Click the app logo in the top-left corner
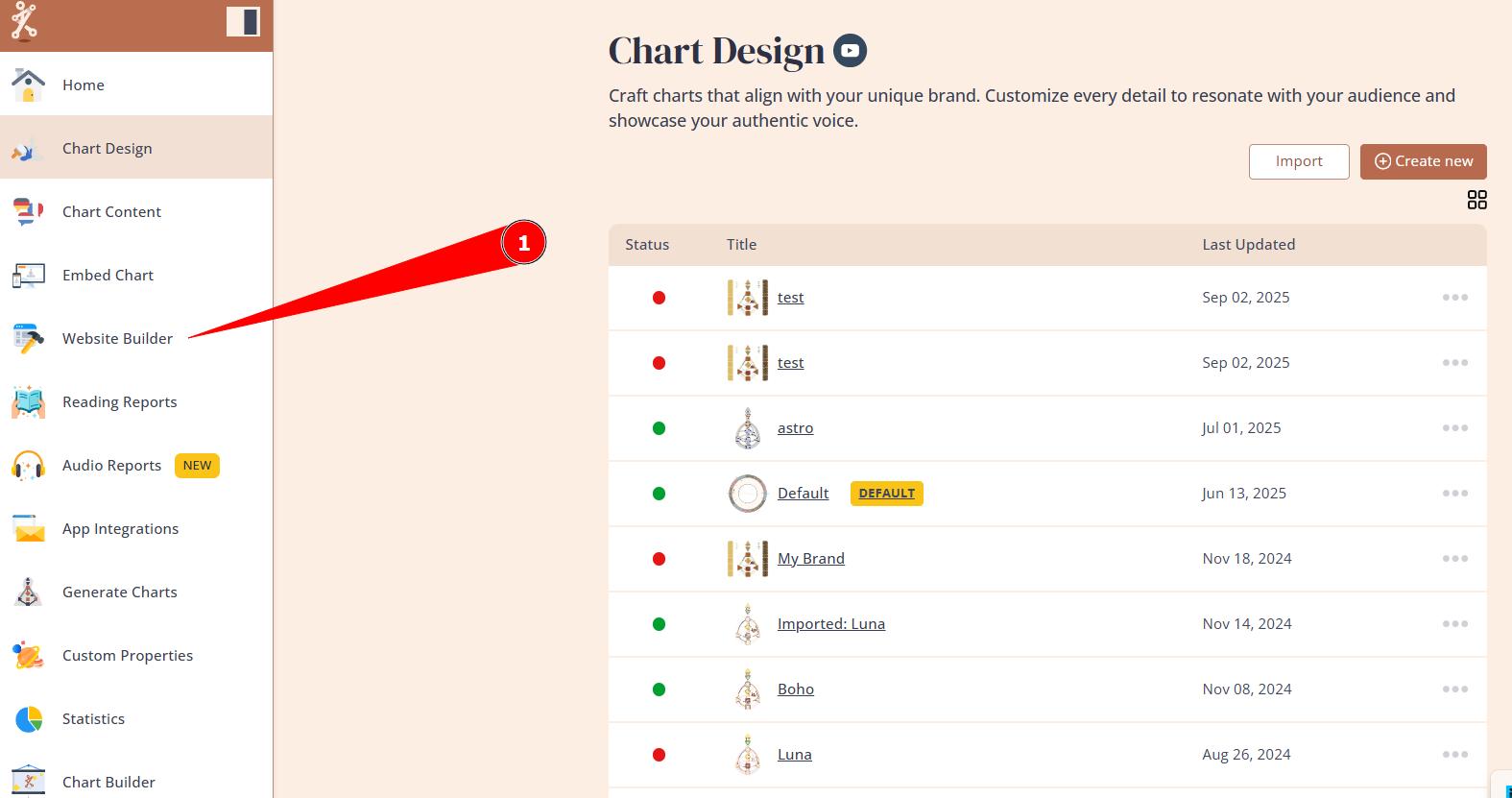The height and width of the screenshot is (798, 1512). pos(24,22)
